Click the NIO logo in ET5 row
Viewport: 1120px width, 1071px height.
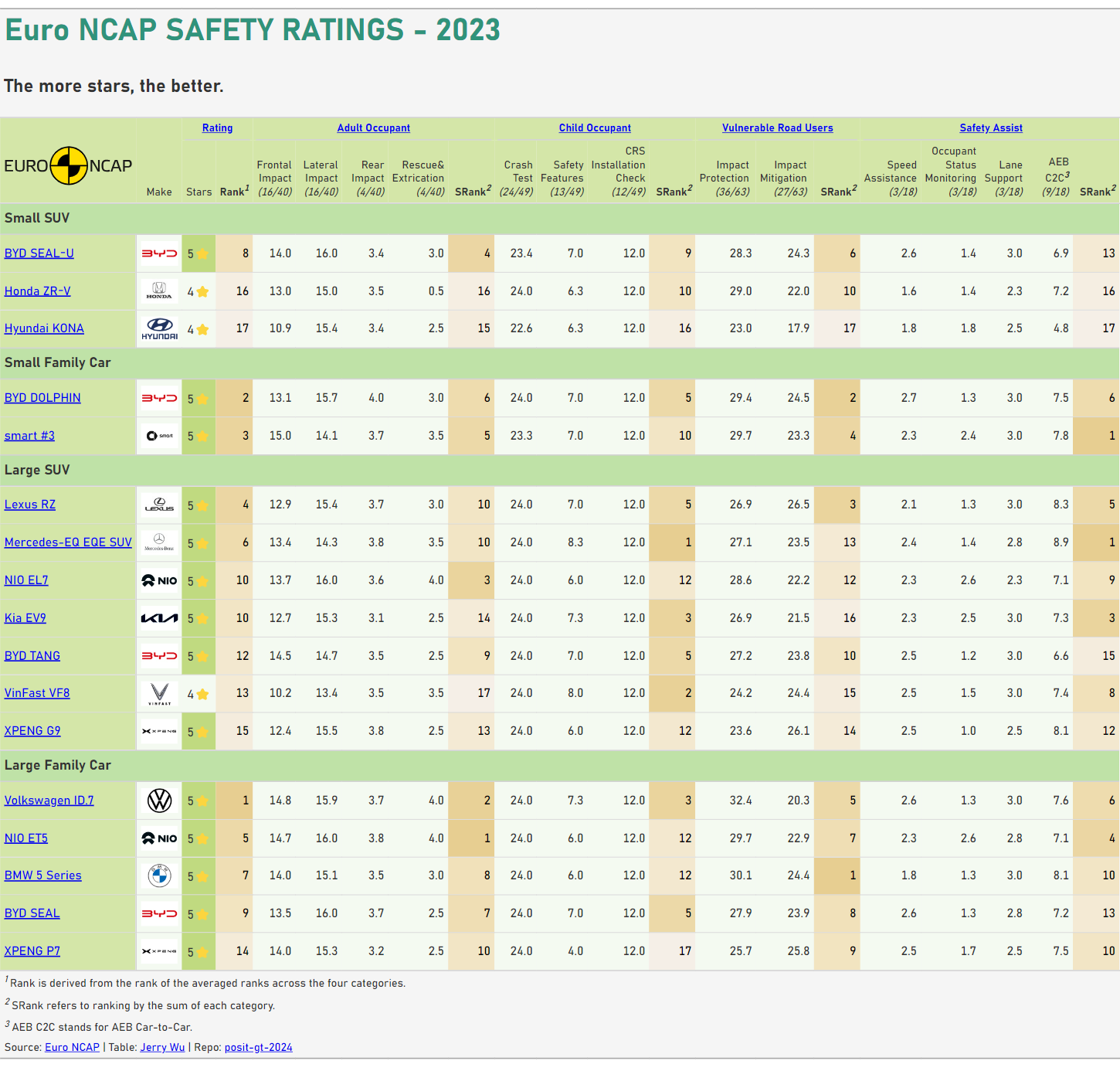[x=159, y=838]
